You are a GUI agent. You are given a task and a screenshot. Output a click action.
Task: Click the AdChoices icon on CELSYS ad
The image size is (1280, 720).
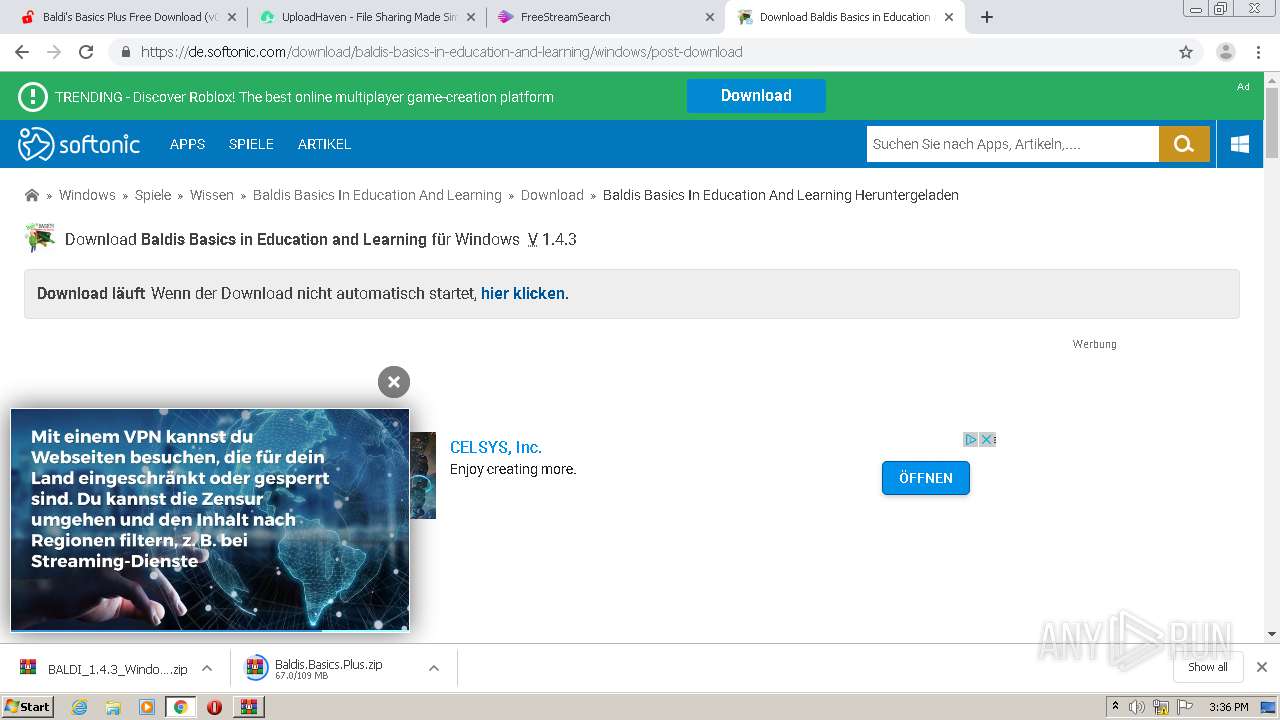click(x=970, y=439)
